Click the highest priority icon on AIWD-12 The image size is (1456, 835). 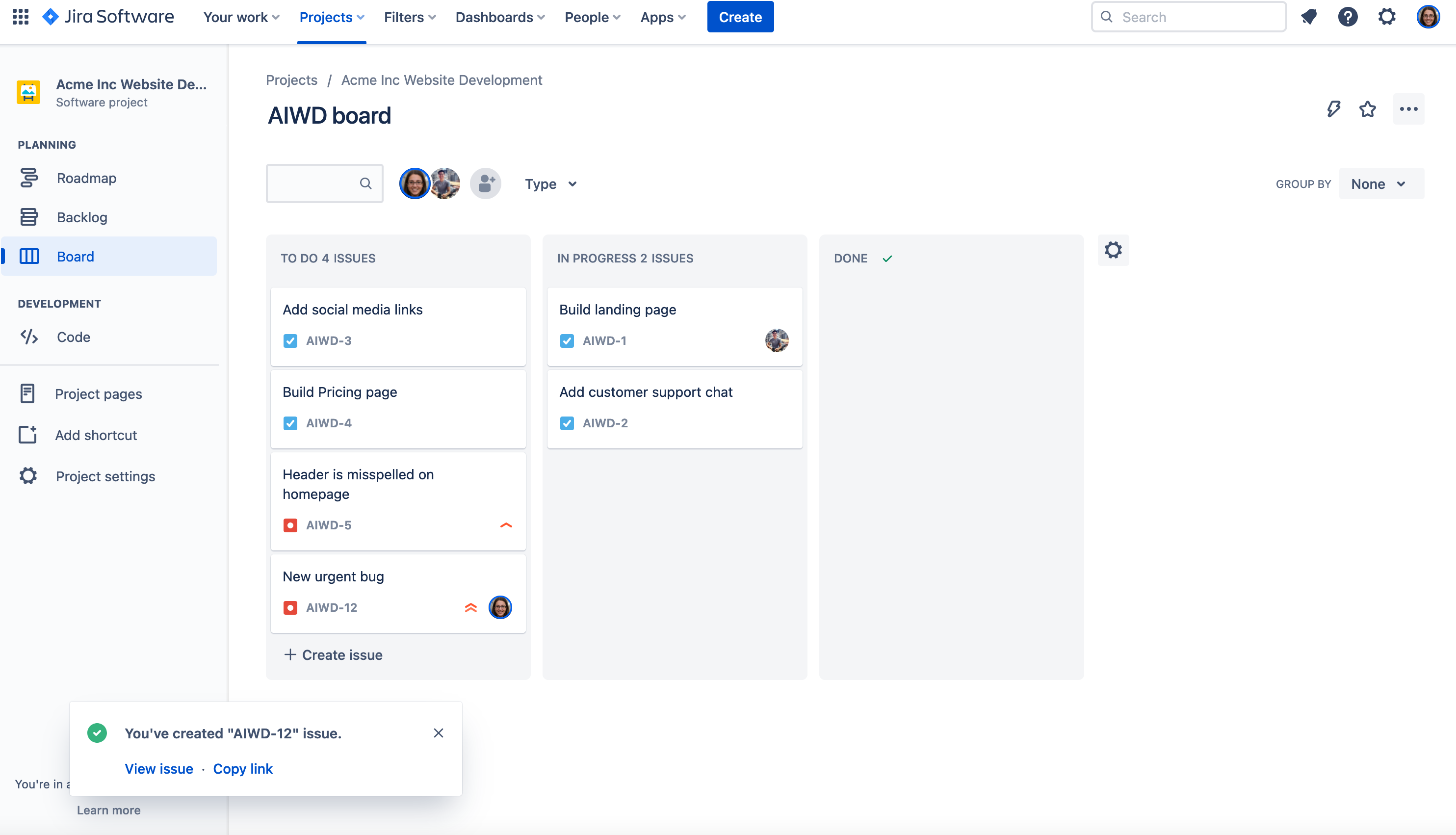tap(471, 608)
